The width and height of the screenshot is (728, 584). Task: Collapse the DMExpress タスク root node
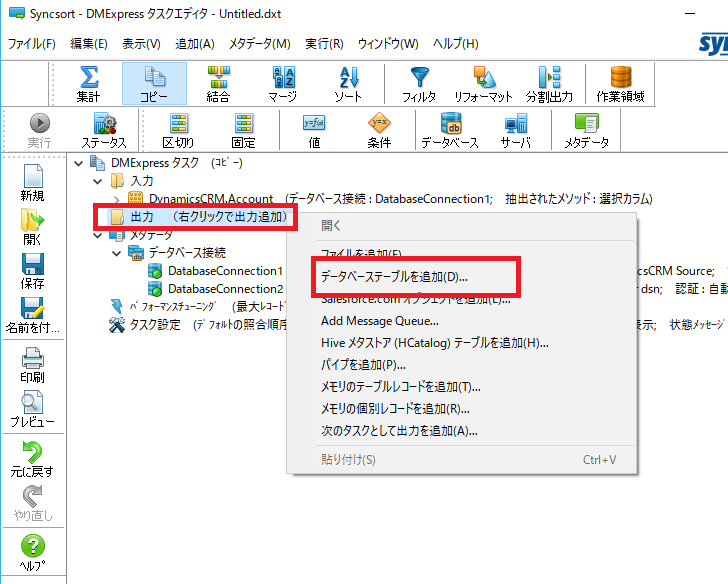(79, 163)
